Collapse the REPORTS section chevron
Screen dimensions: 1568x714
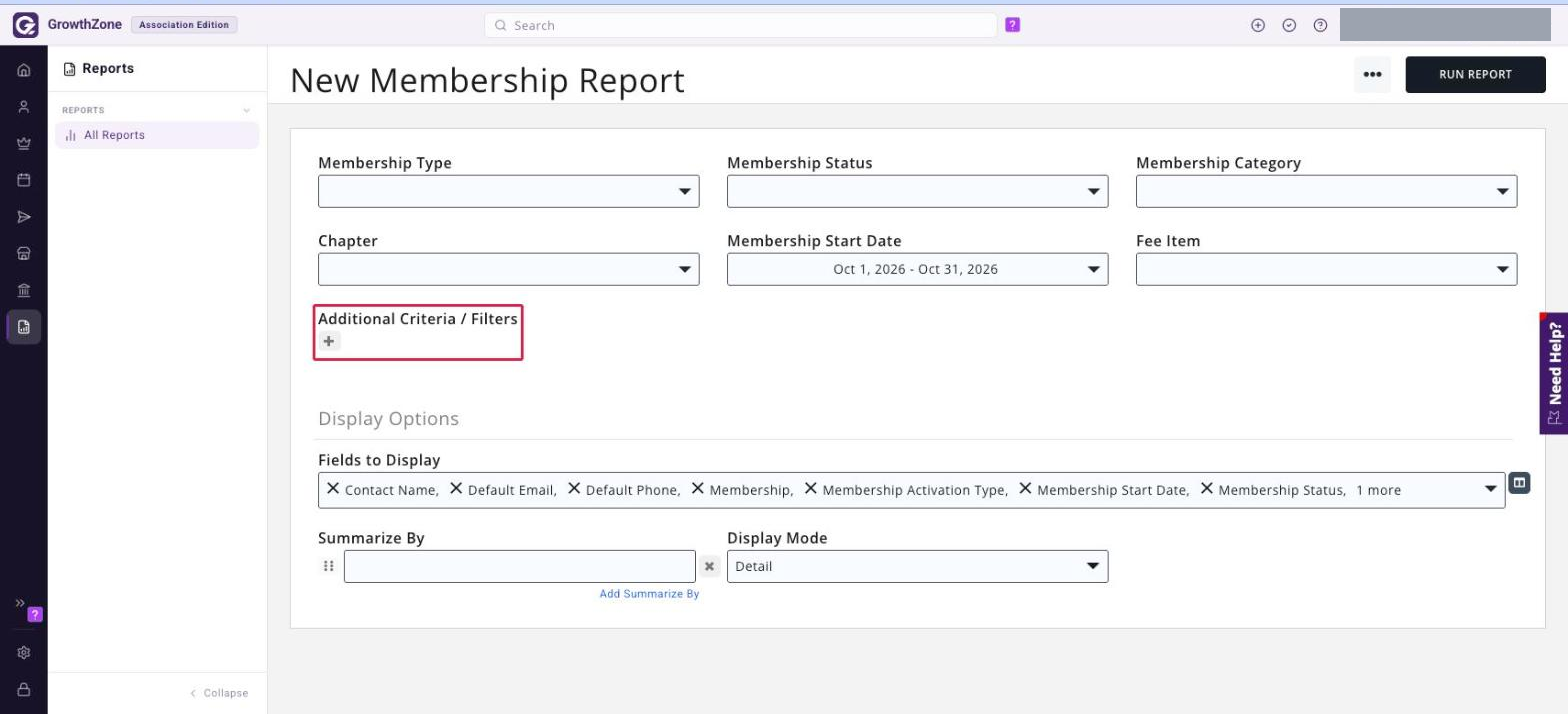[x=247, y=111]
